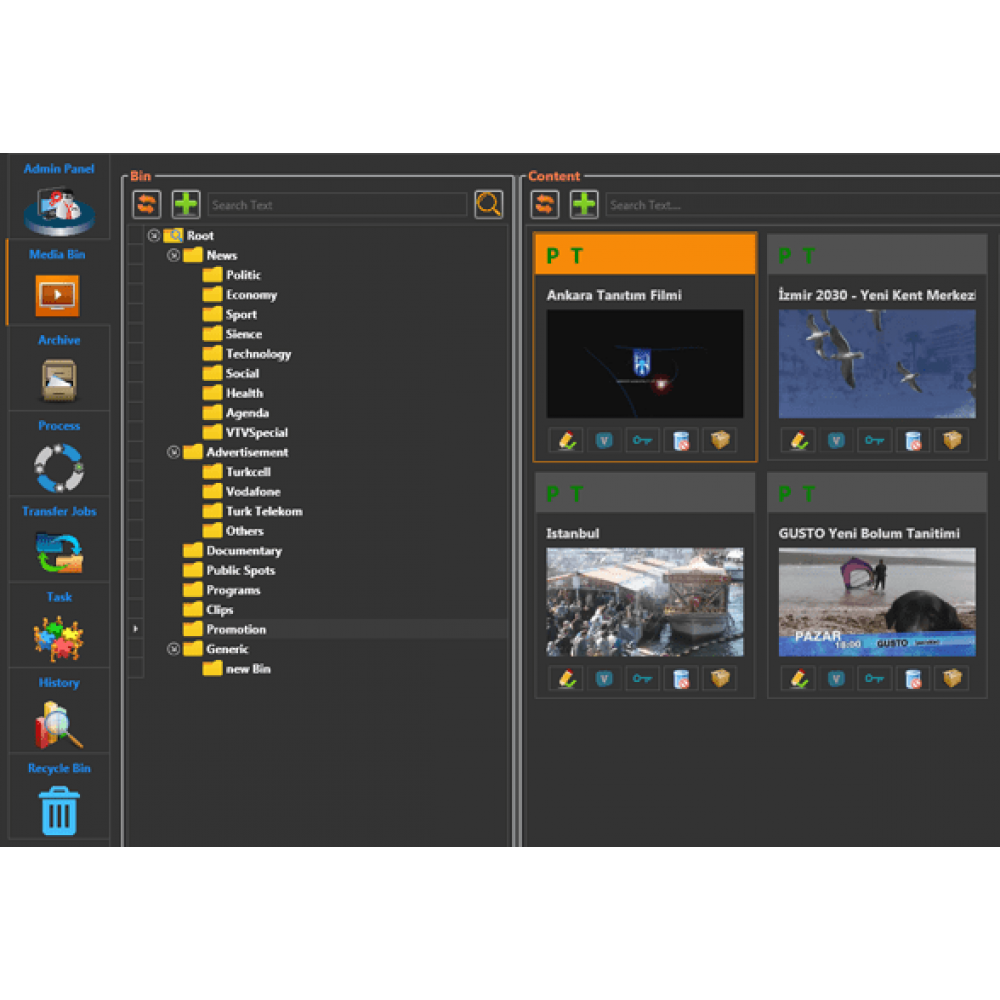1000x1000 pixels.
Task: Open the Admin Panel icon
Action: (59, 209)
